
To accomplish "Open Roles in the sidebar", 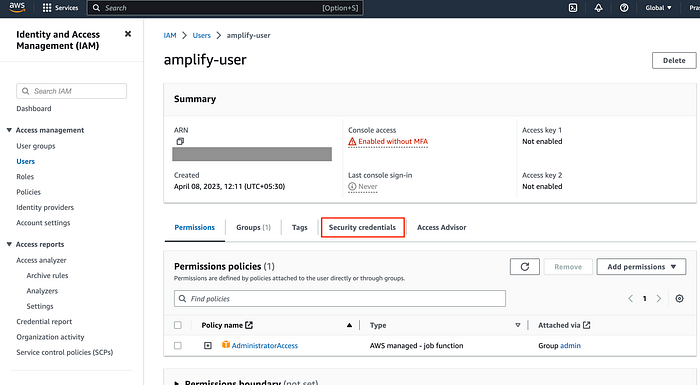I will [25, 176].
